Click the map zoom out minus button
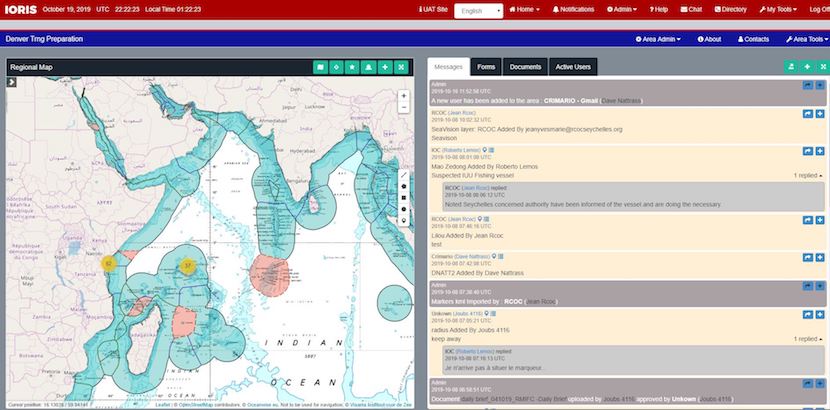This screenshot has height=410, width=830. (x=403, y=108)
